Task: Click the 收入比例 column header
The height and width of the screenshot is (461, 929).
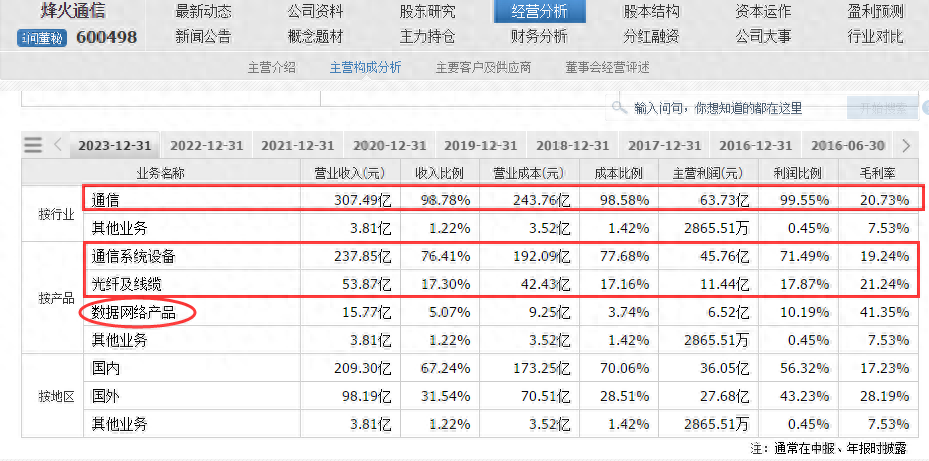Action: (x=440, y=172)
